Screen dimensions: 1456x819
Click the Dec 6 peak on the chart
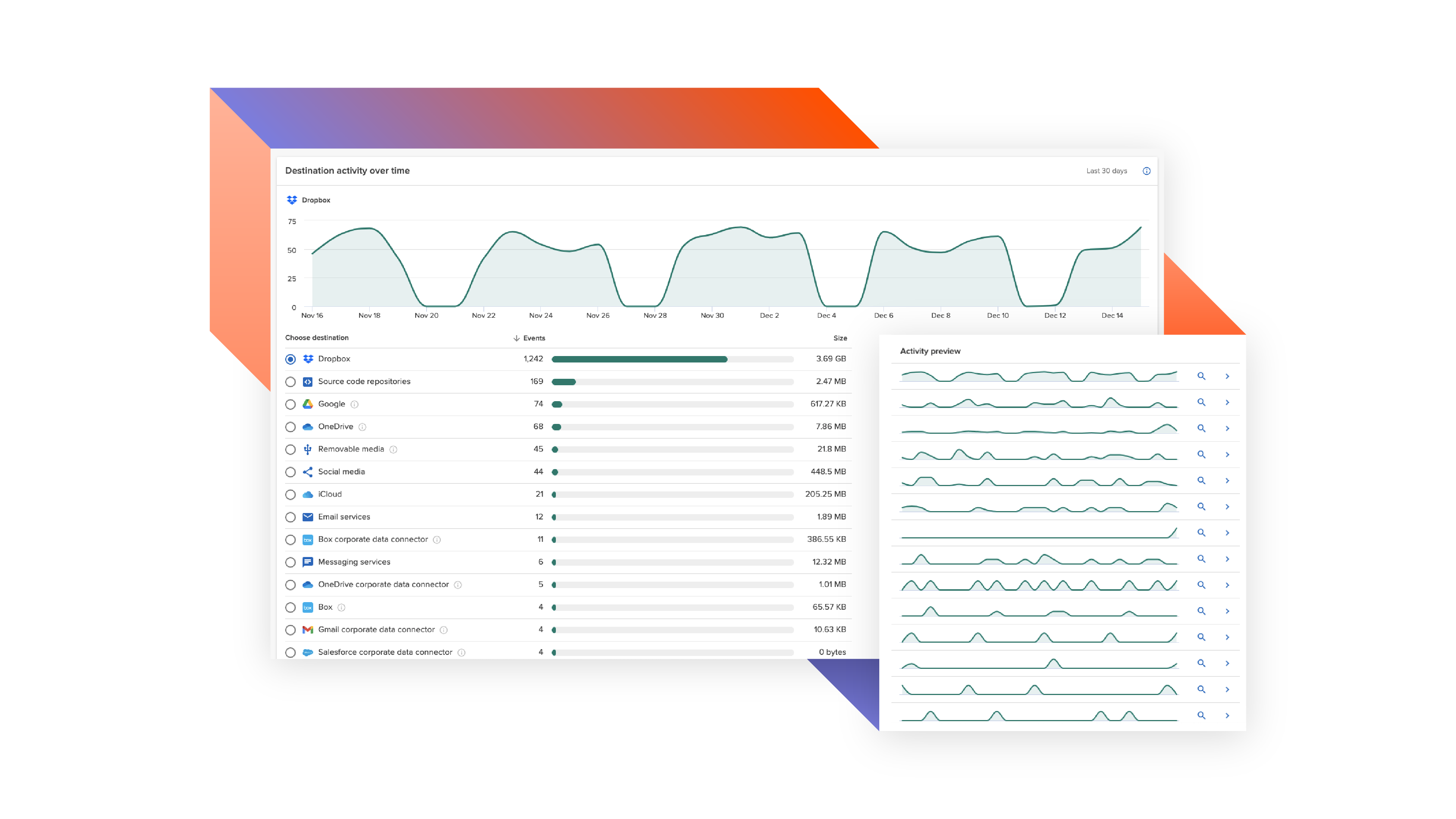click(885, 232)
